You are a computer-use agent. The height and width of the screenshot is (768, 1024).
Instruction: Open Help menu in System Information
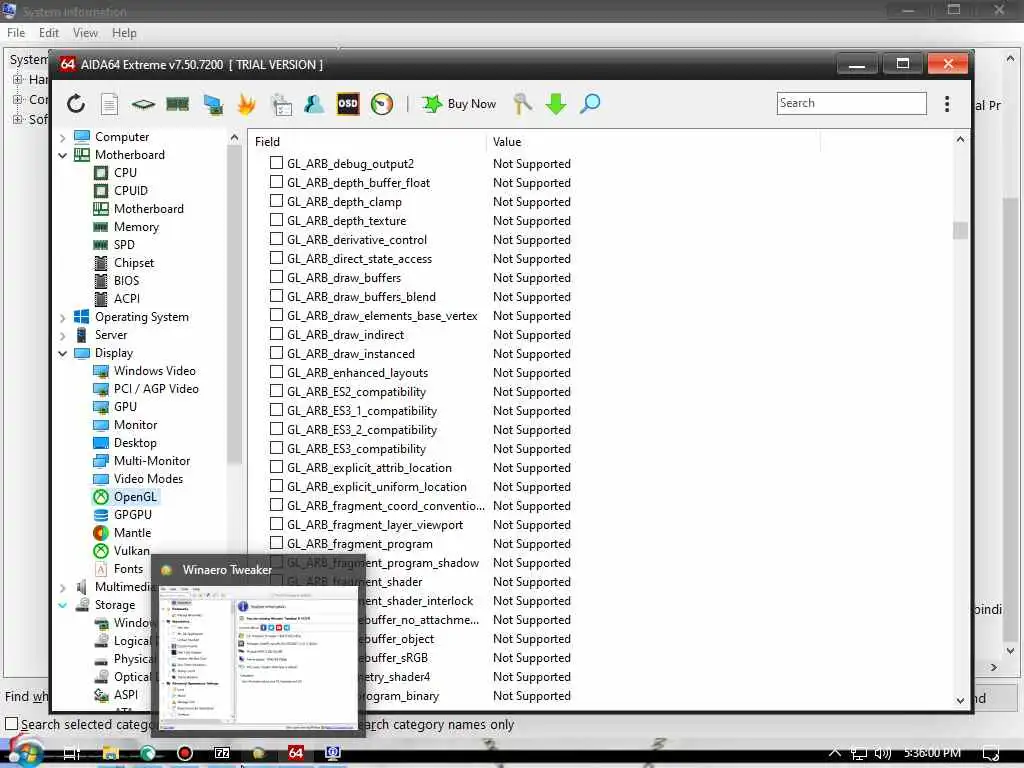coord(124,33)
